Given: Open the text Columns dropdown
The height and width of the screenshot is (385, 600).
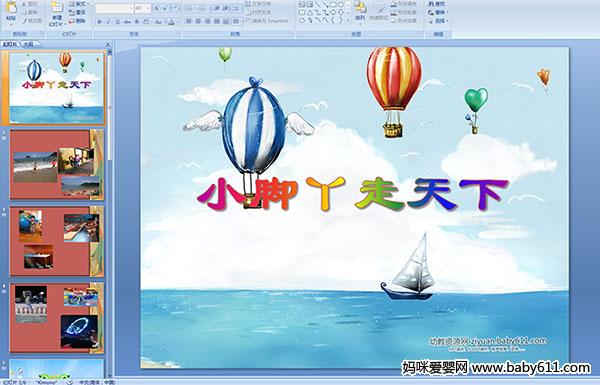Looking at the screenshot, I should [x=236, y=21].
